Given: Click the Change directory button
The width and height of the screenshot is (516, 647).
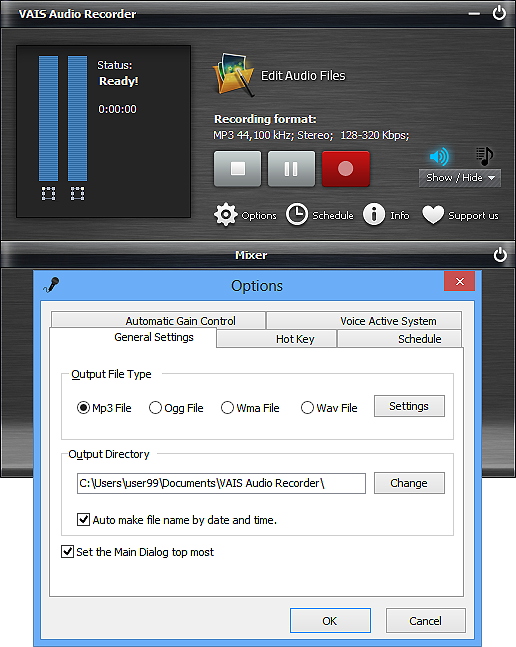Looking at the screenshot, I should point(409,483).
